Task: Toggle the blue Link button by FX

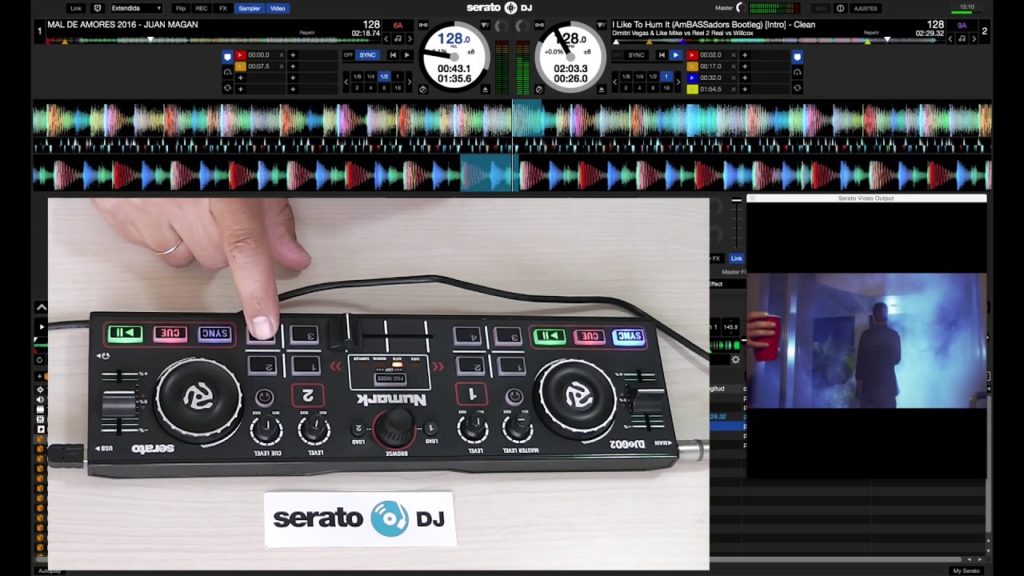Action: [737, 259]
